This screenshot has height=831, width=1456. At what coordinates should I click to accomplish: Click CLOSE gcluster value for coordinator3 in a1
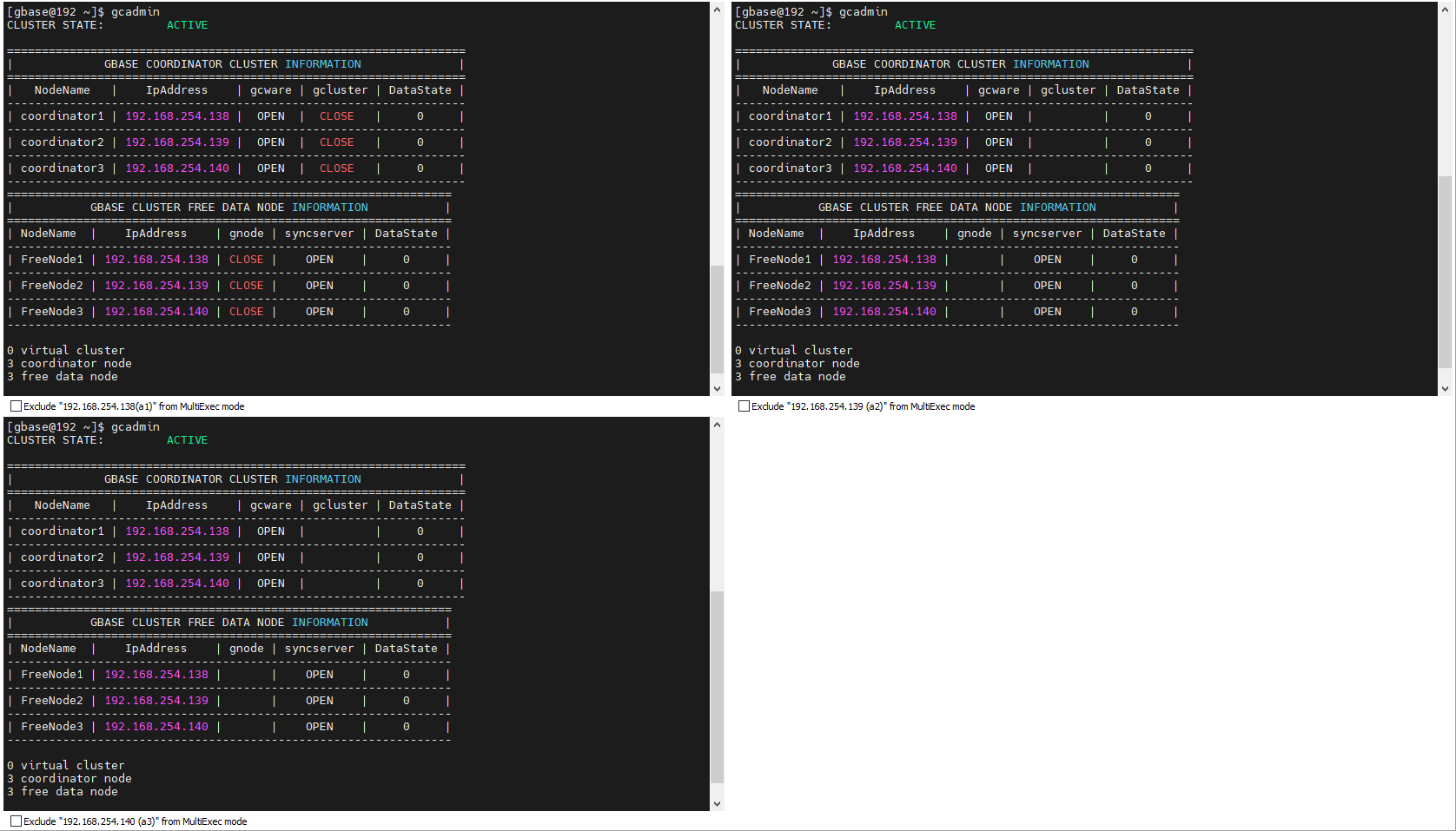pyautogui.click(x=337, y=168)
